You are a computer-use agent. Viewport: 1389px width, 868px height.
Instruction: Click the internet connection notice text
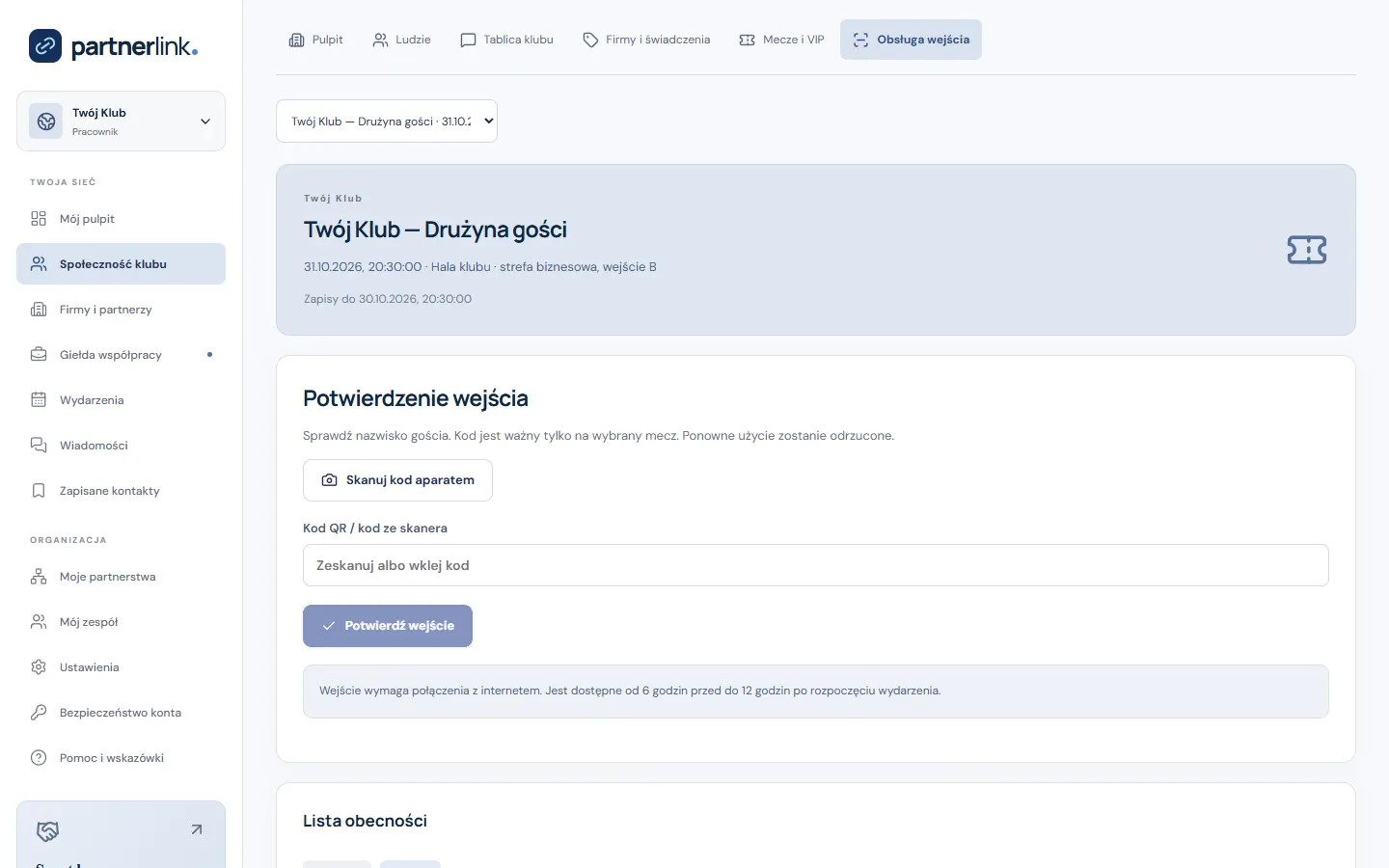coord(630,691)
